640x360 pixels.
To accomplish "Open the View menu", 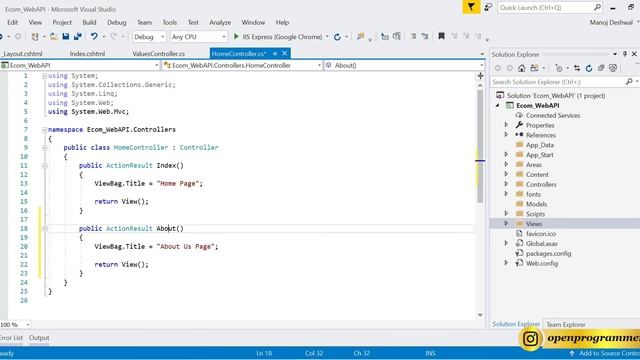I will click(x=35, y=22).
